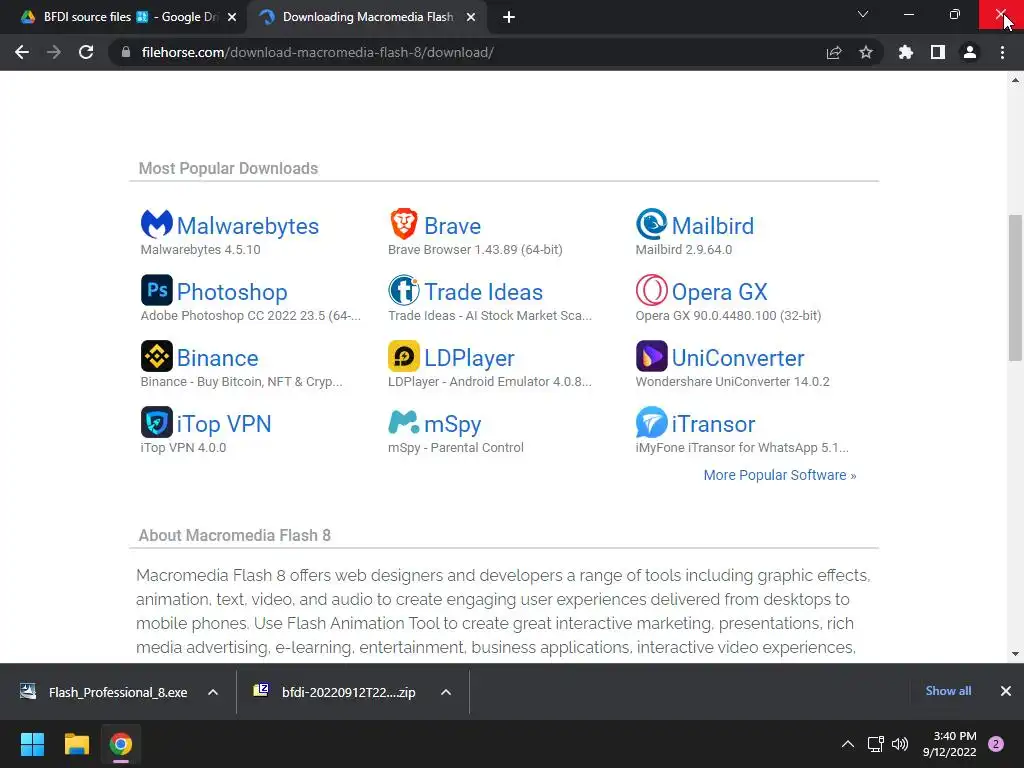Open the Binance logo icon
1024x768 pixels.
[157, 356]
